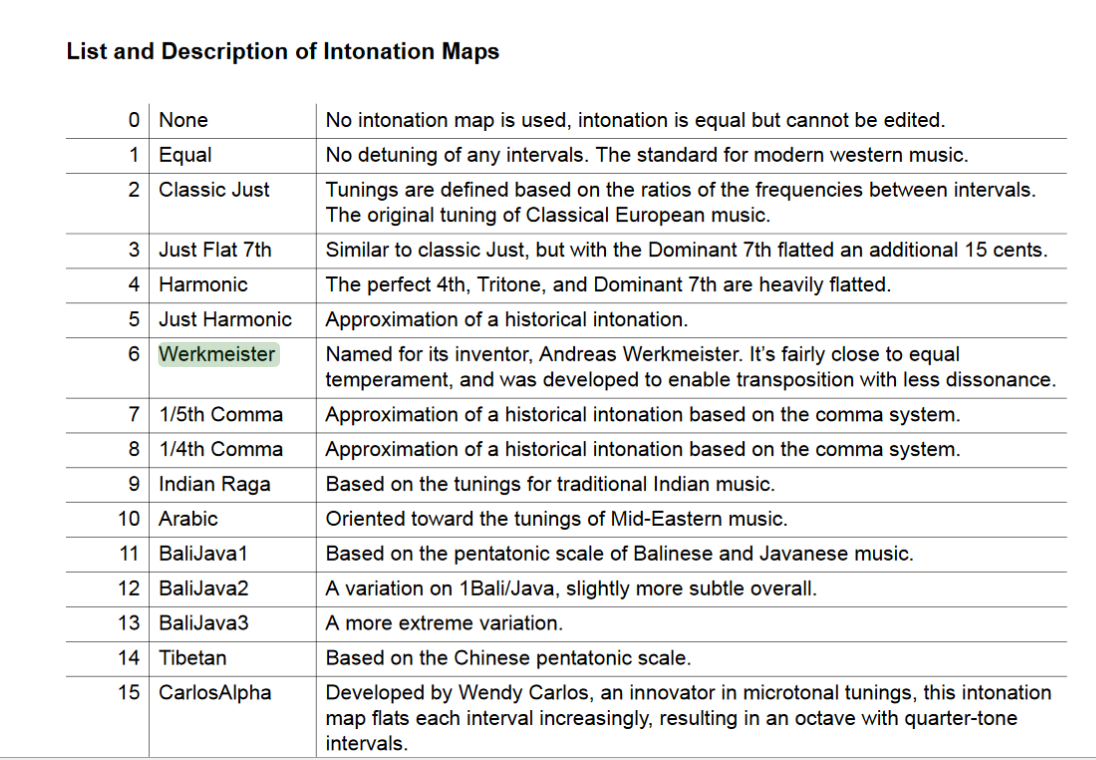Screen dimensions: 1096x760
Task: Click the 'CarlosAlpha' map name
Action: pyautogui.click(x=215, y=692)
